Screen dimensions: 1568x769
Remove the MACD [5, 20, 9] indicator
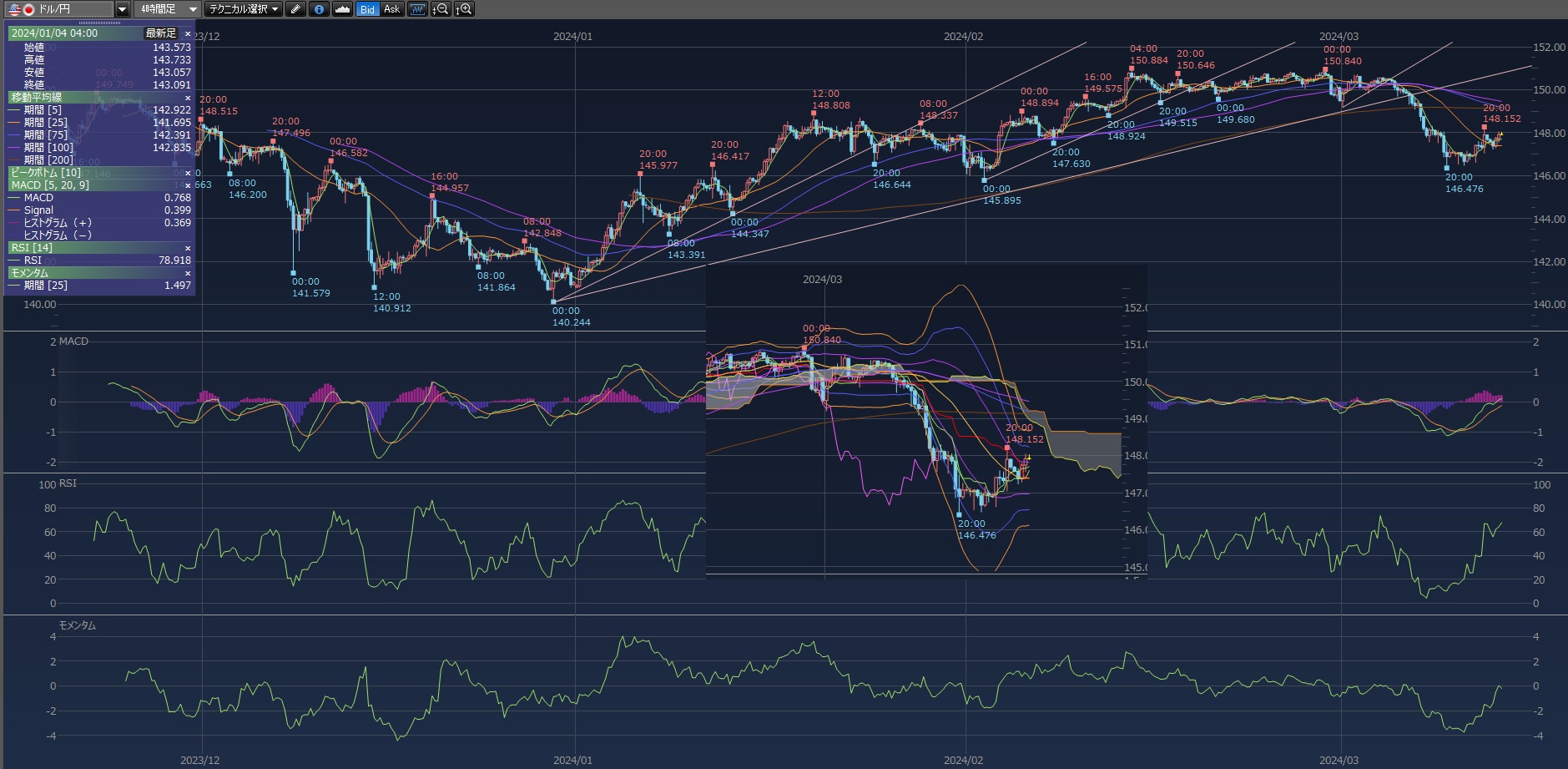tap(188, 185)
